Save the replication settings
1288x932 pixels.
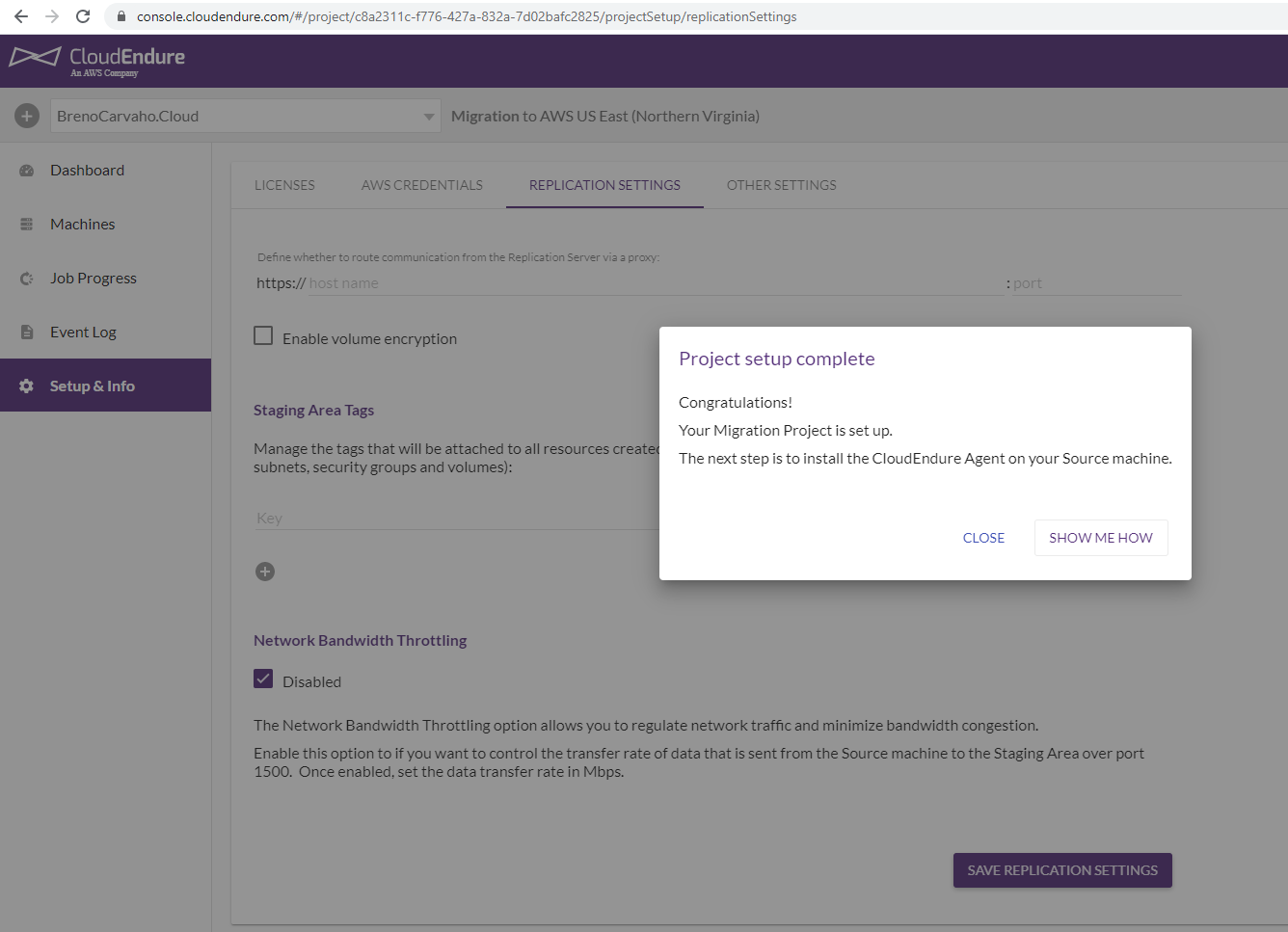[1061, 870]
